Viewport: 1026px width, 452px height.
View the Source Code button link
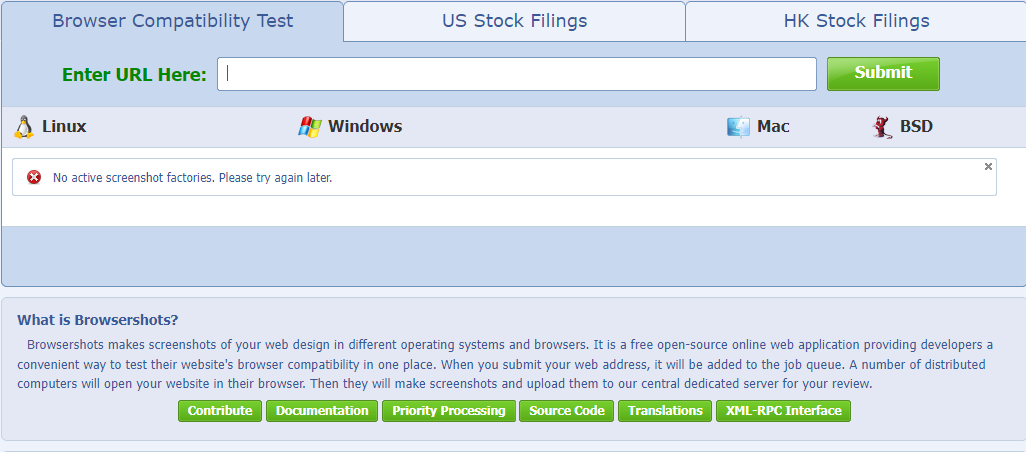coord(567,411)
